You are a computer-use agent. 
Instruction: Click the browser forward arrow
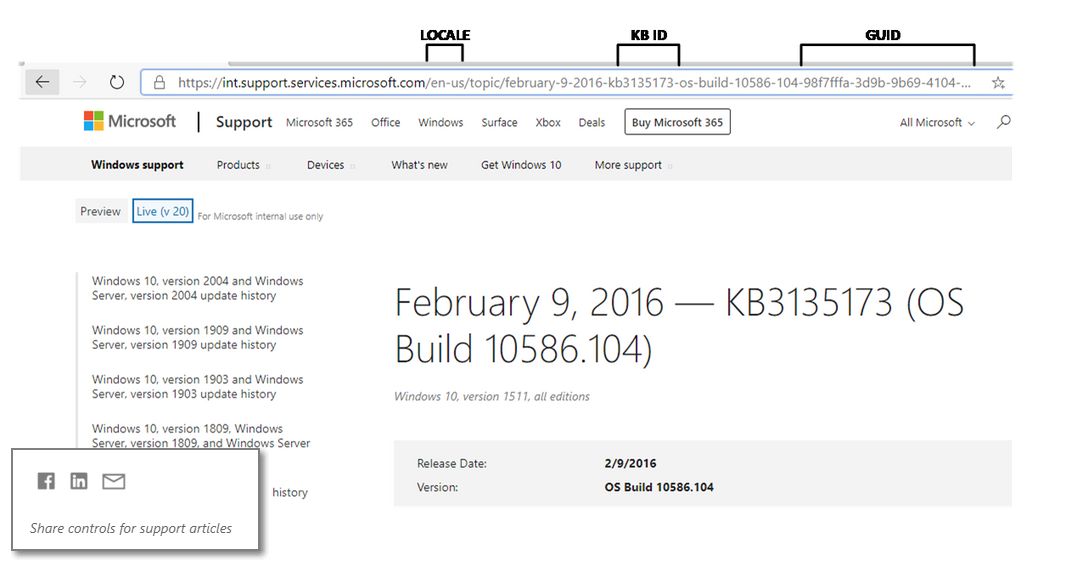click(x=80, y=82)
